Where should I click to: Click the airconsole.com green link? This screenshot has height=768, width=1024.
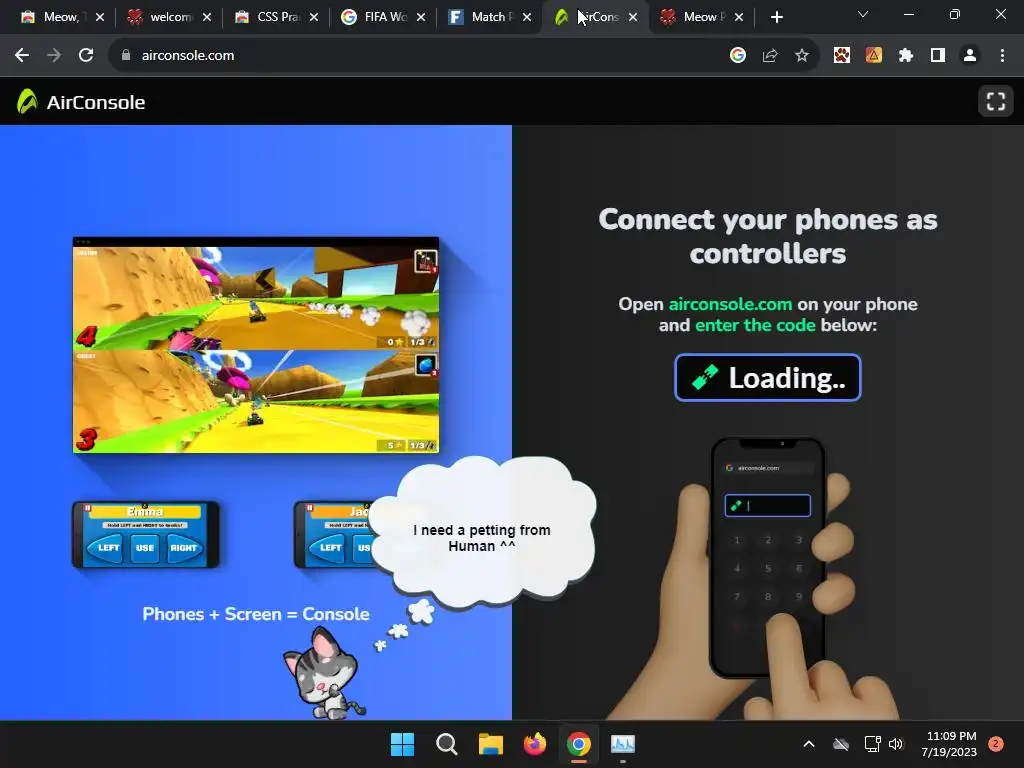tap(730, 304)
